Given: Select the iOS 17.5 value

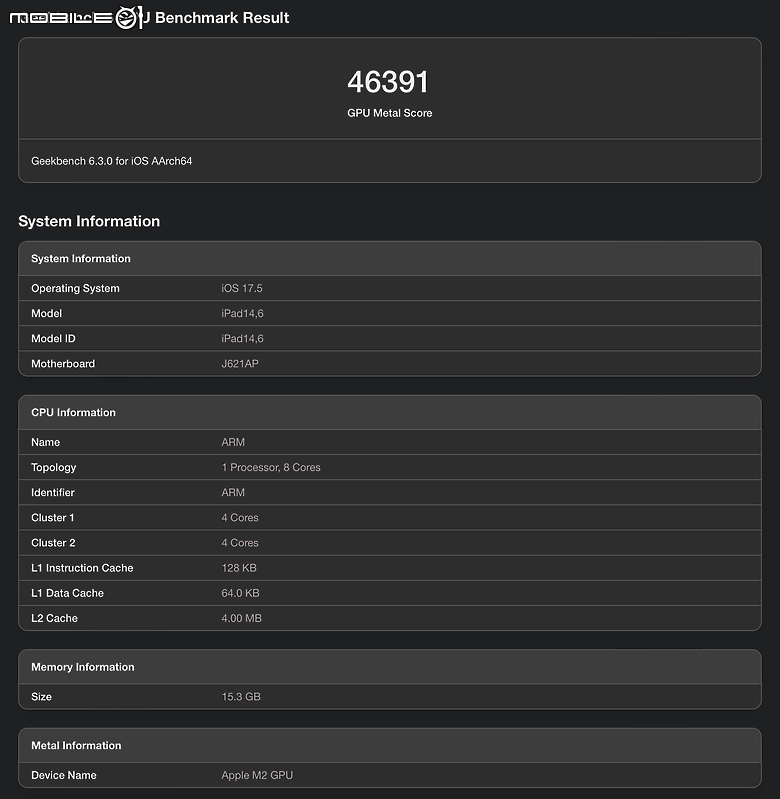Looking at the screenshot, I should (242, 288).
